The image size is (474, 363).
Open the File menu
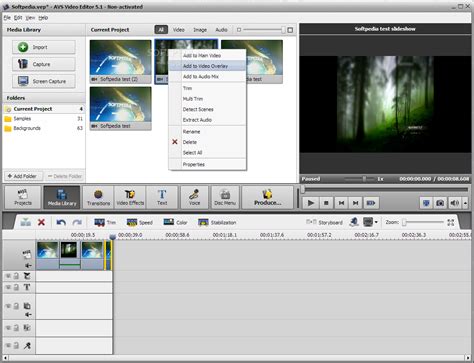7,18
